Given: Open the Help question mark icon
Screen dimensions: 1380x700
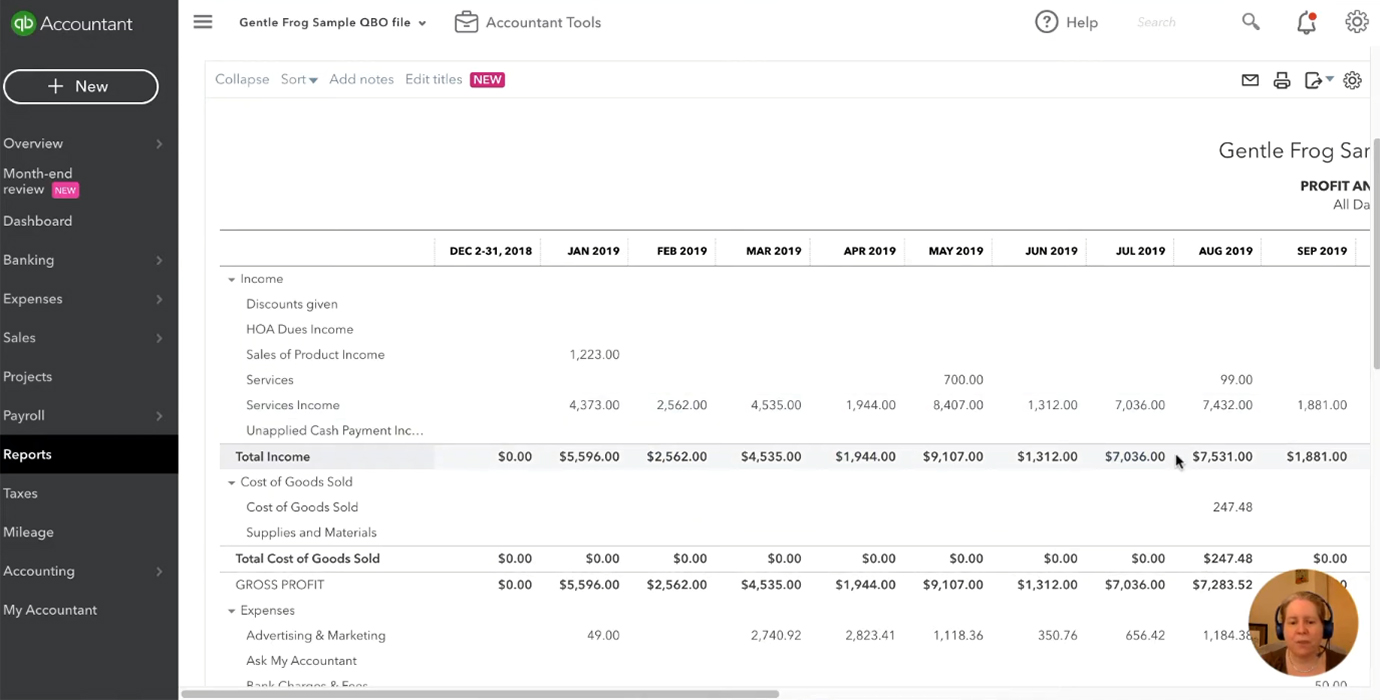Looking at the screenshot, I should pos(1066,22).
